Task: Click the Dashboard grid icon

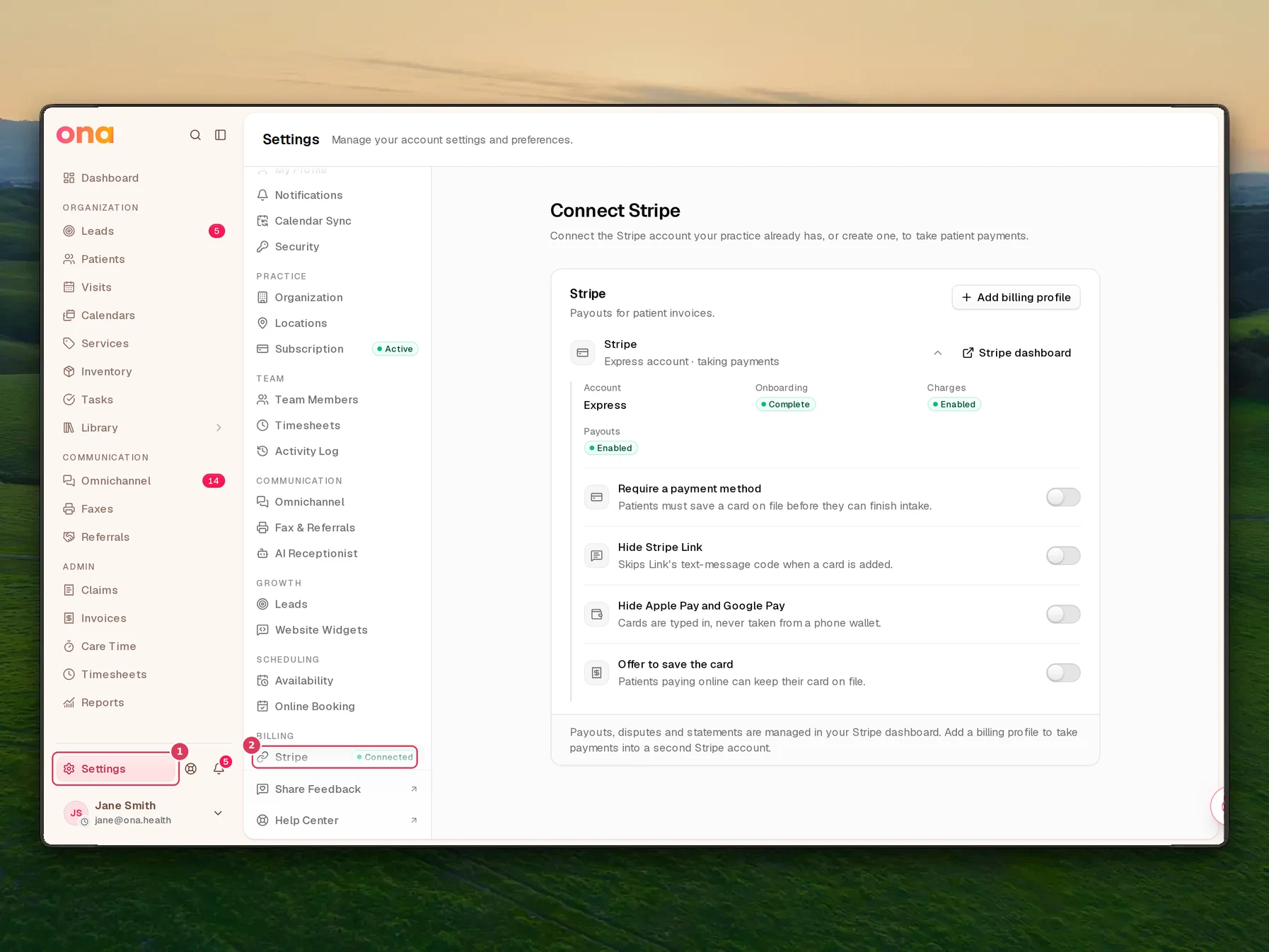Action: pos(69,178)
